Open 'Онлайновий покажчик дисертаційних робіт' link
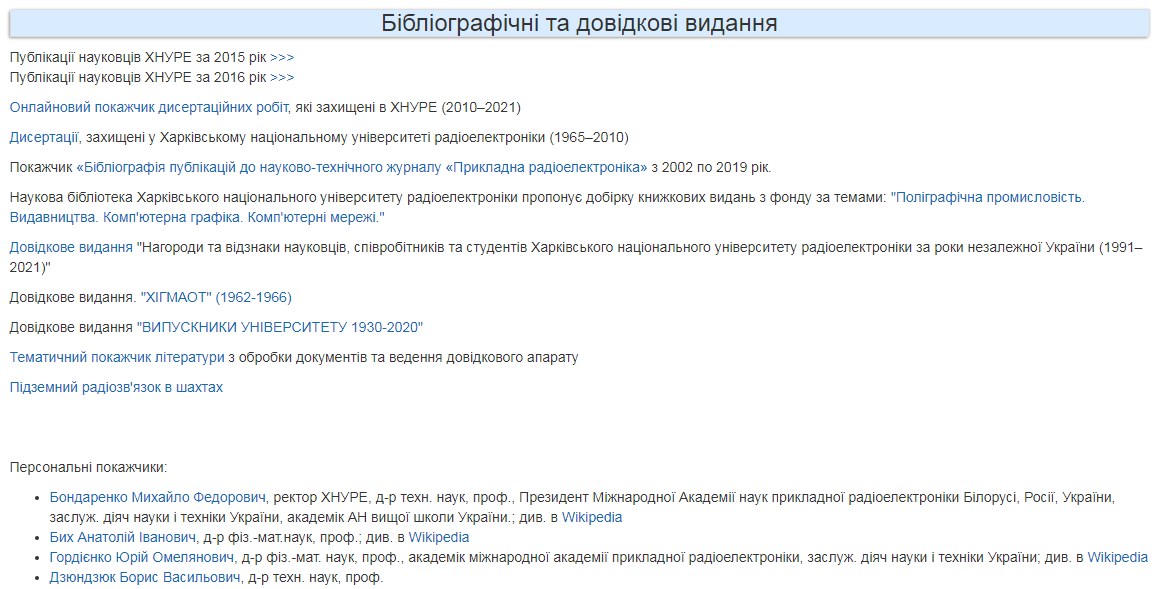Image resolution: width=1166 pixels, height=589 pixels. pos(149,107)
